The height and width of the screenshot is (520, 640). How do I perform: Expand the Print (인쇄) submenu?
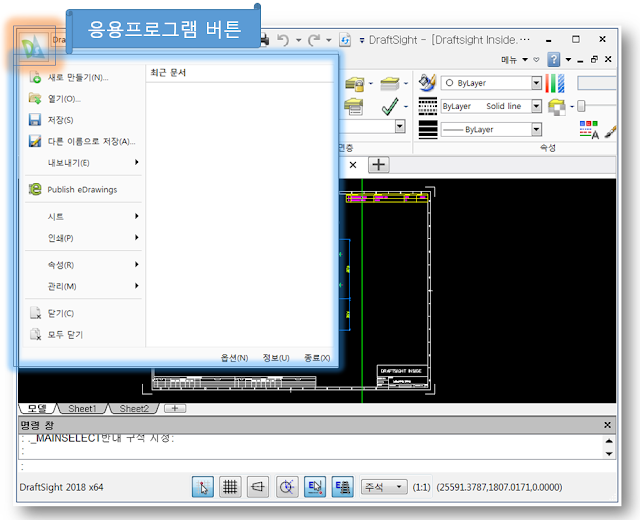tap(83, 238)
